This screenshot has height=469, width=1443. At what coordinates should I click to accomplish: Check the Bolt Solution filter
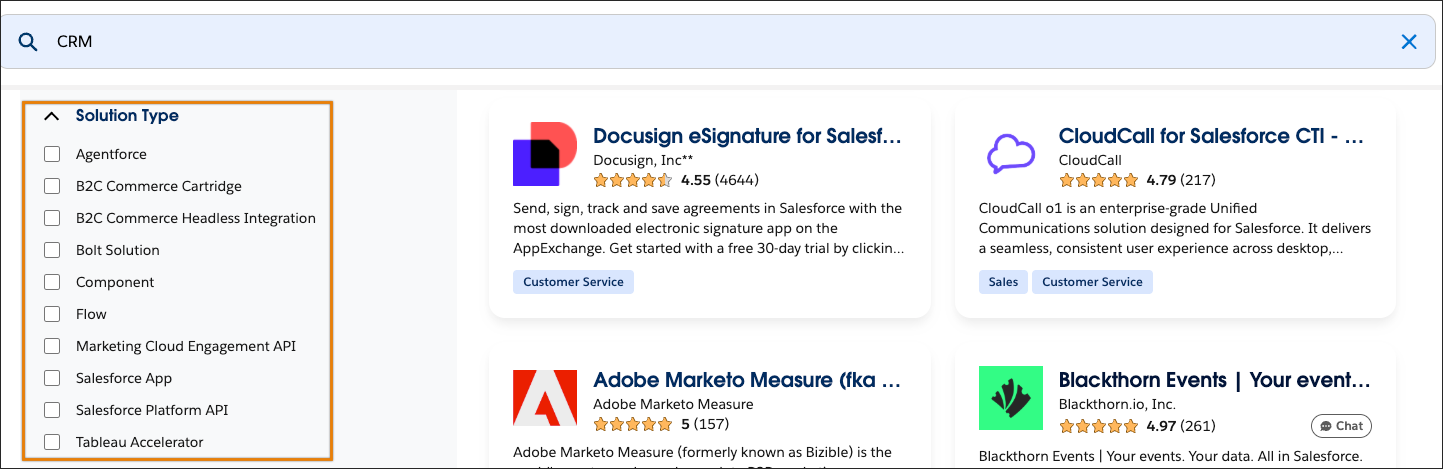[x=52, y=250]
